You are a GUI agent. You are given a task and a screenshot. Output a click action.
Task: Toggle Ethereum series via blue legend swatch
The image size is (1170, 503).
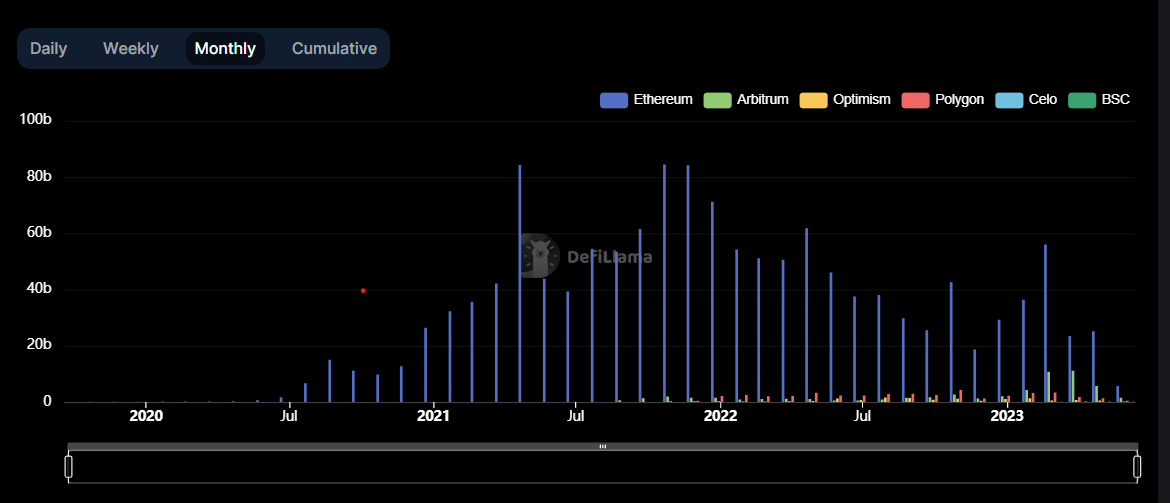click(613, 99)
